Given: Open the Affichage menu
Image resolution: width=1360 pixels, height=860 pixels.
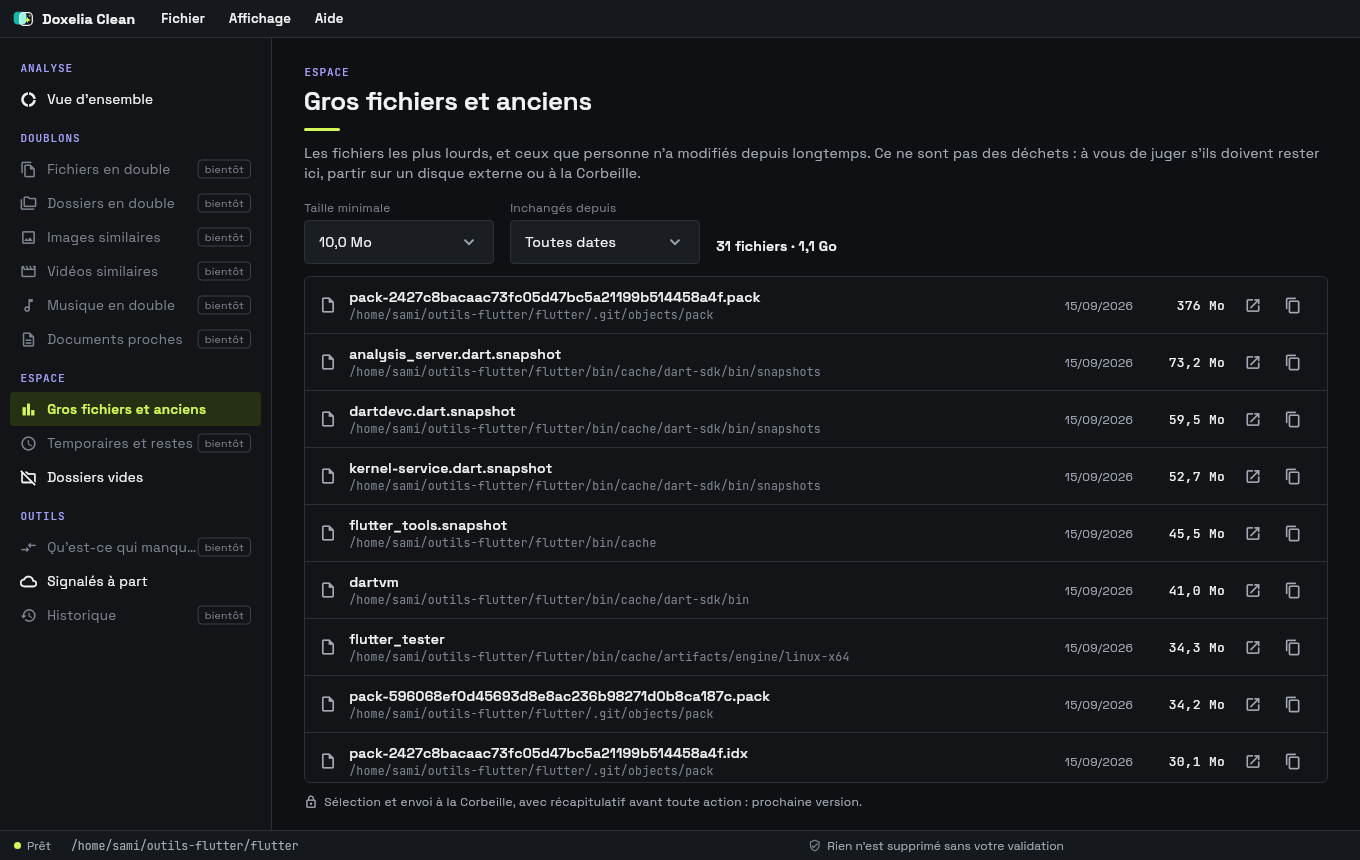Looking at the screenshot, I should (260, 18).
